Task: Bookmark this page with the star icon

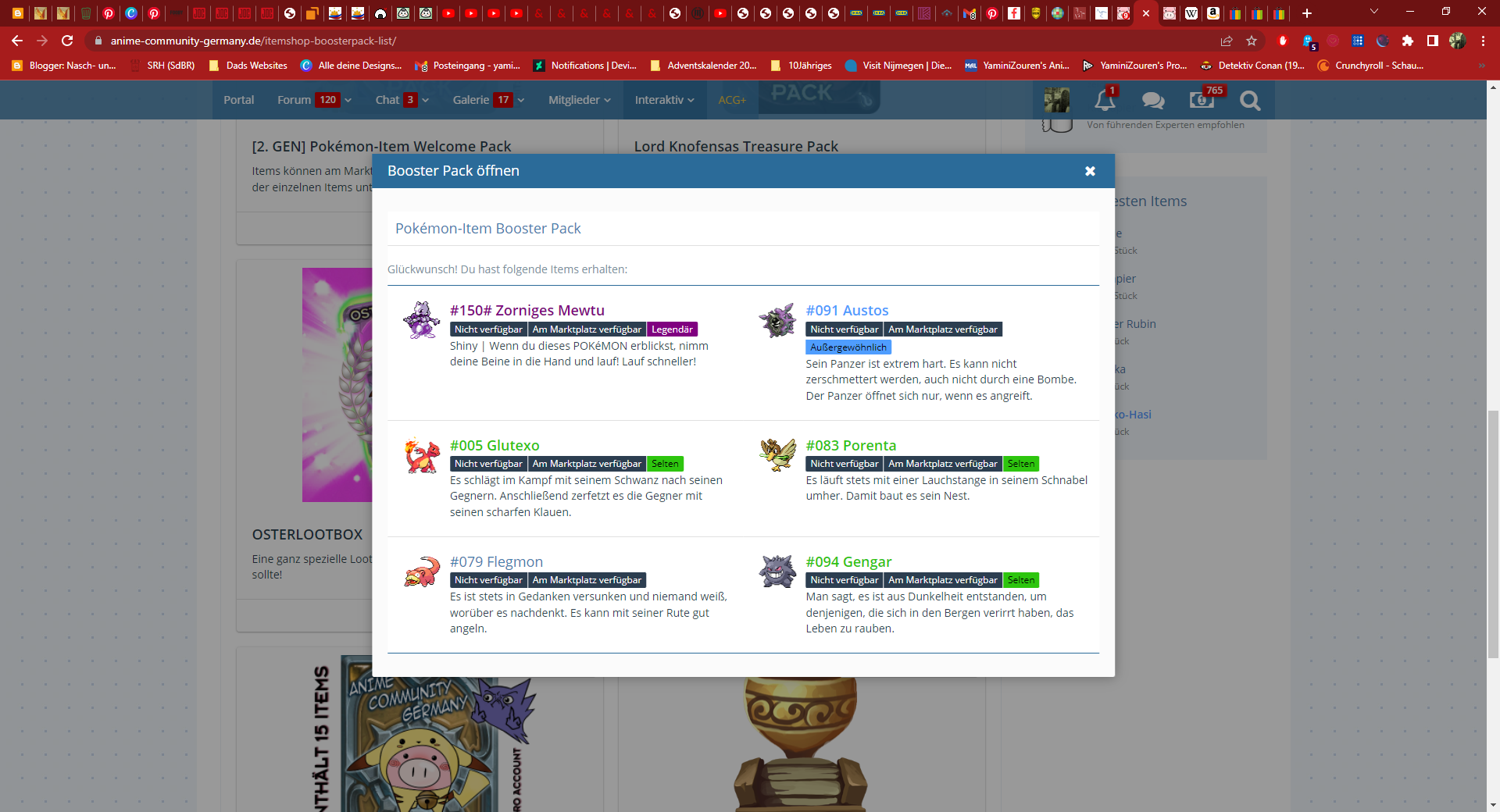Action: [x=1252, y=41]
